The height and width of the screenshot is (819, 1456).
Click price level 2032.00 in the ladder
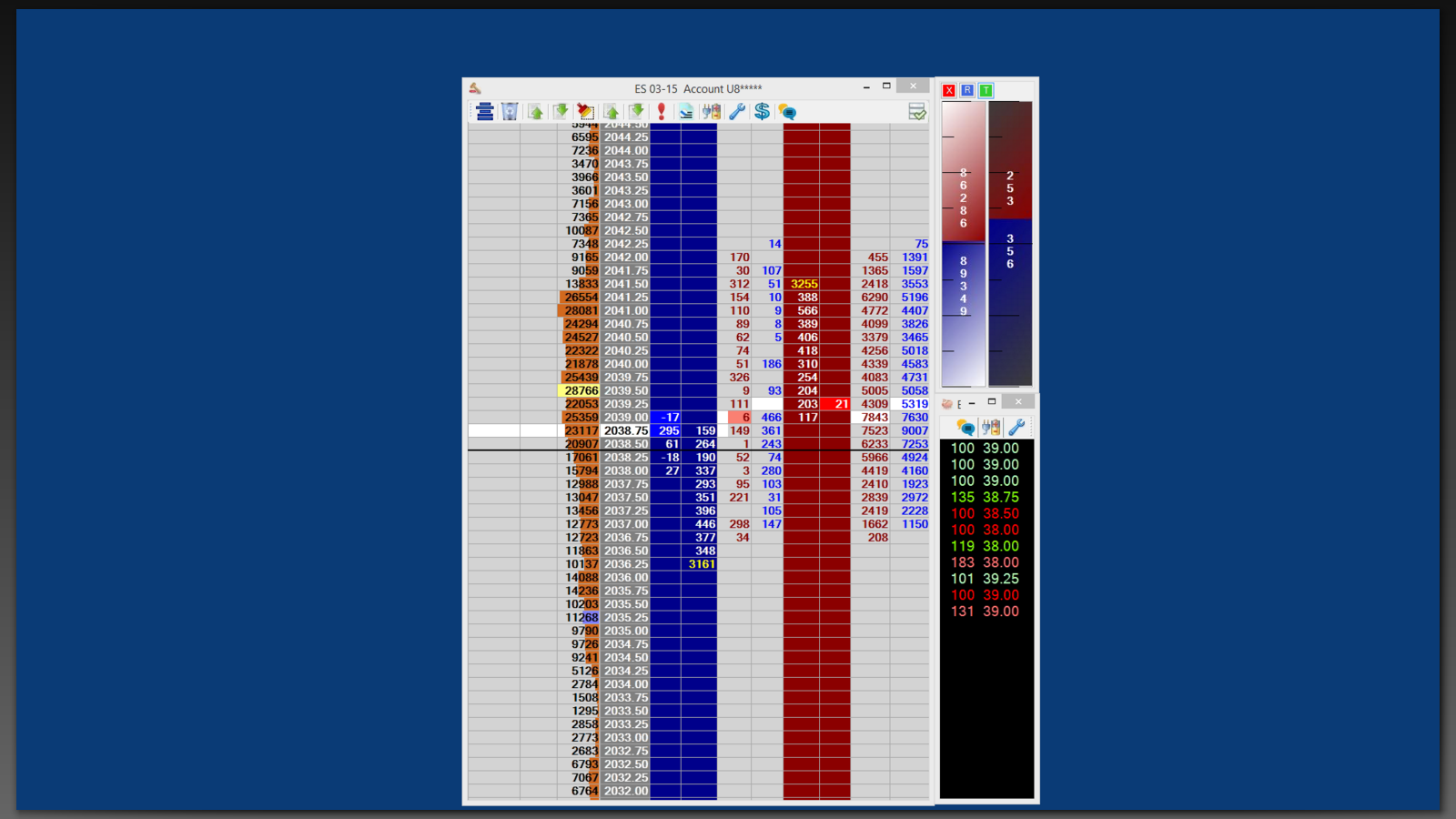pos(625,791)
